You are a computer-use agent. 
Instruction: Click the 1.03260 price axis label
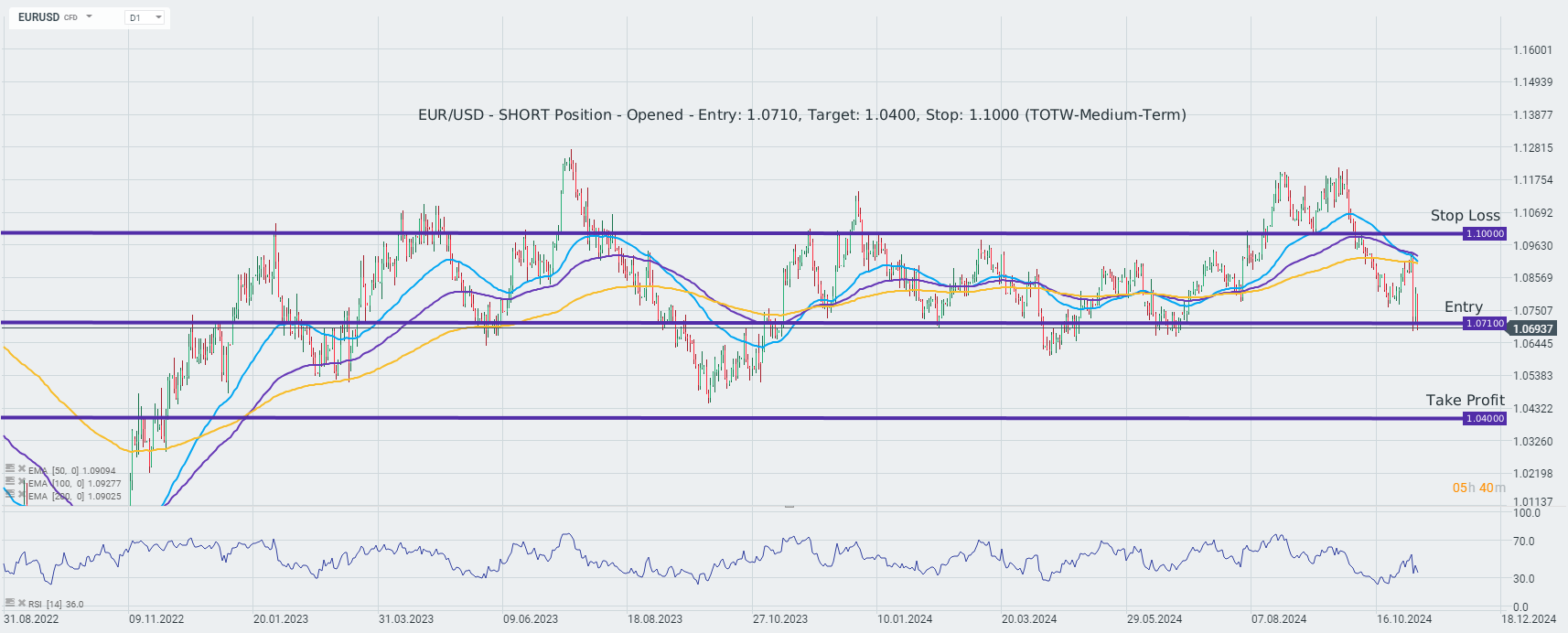coord(1532,441)
